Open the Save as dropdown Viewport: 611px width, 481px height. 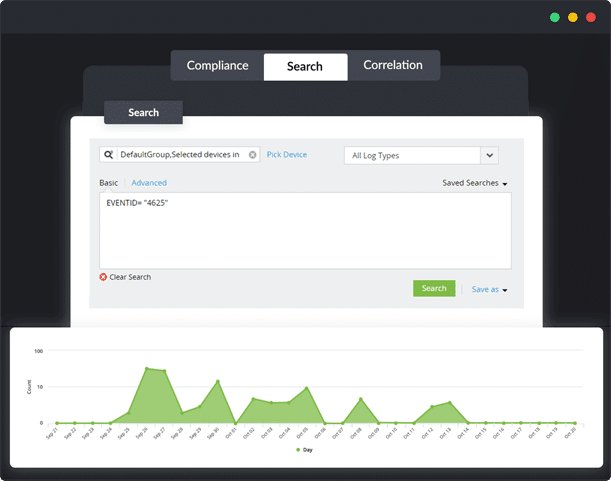coord(489,289)
